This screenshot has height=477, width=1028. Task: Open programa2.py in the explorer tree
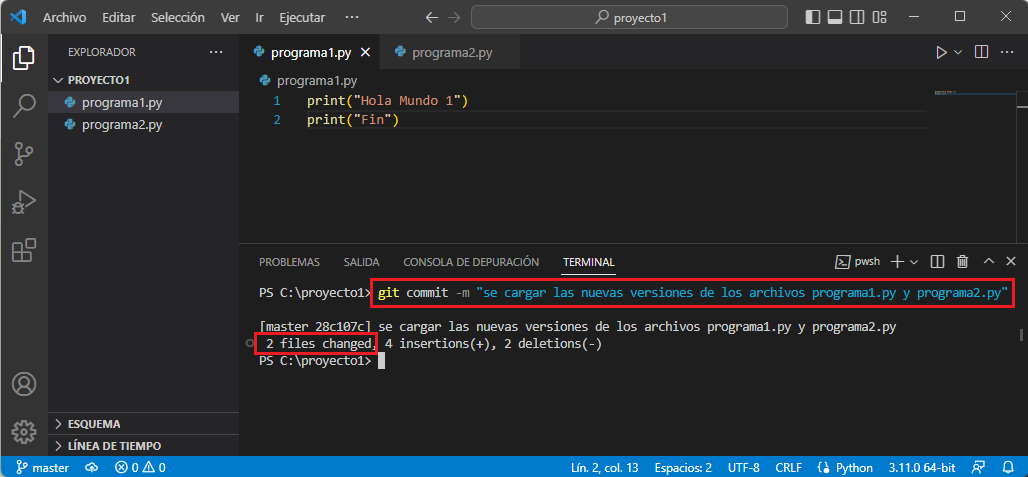click(x=143, y=124)
